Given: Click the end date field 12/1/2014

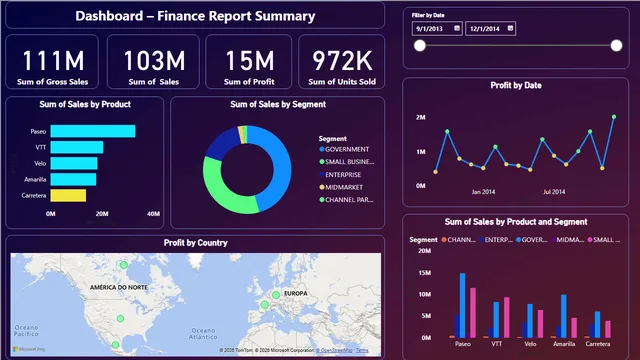Looking at the screenshot, I should point(491,29).
